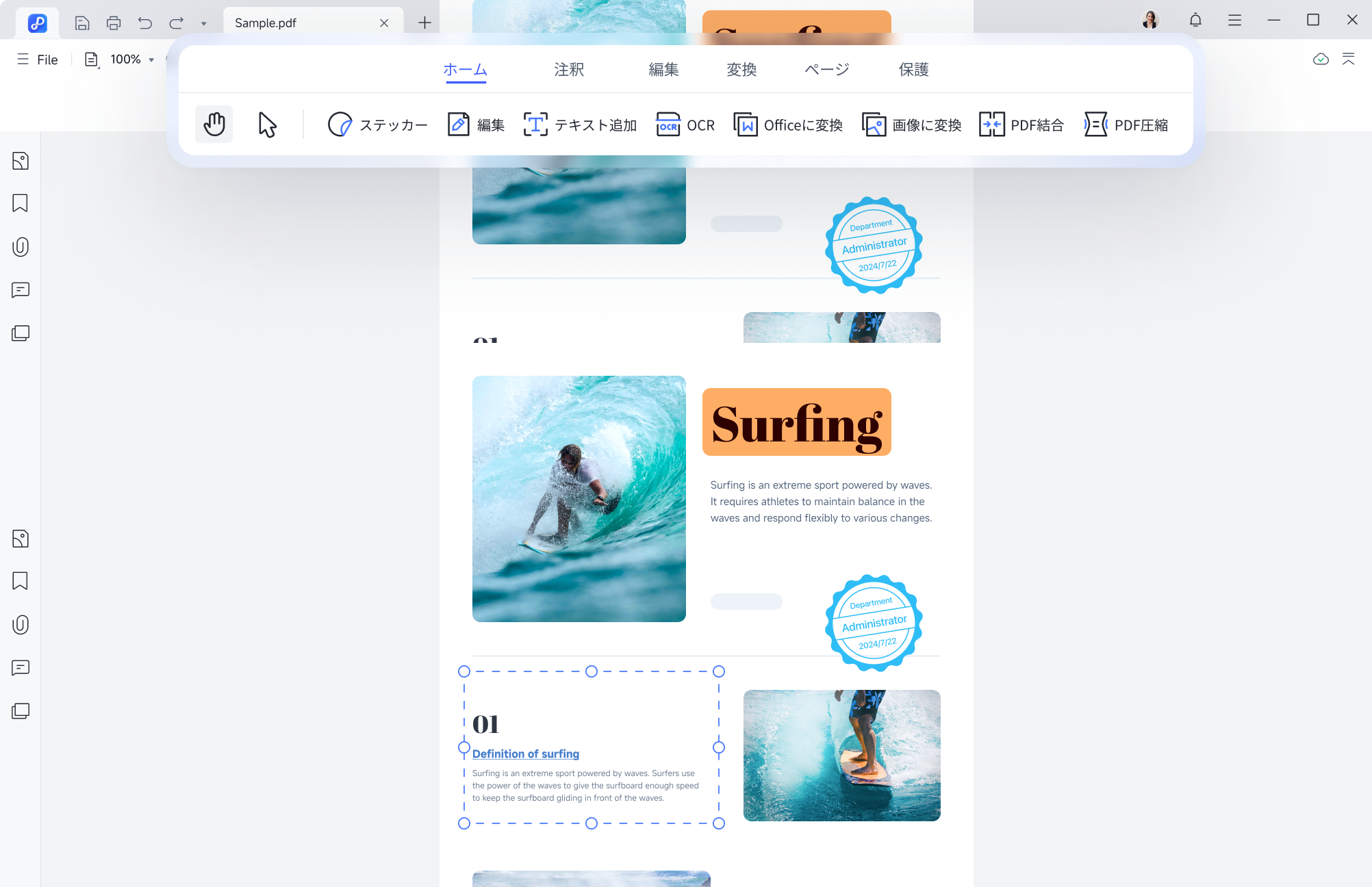Screen dimensions: 1372x887
Task: Open the hamburger menu in title bar
Action: coord(1235,20)
